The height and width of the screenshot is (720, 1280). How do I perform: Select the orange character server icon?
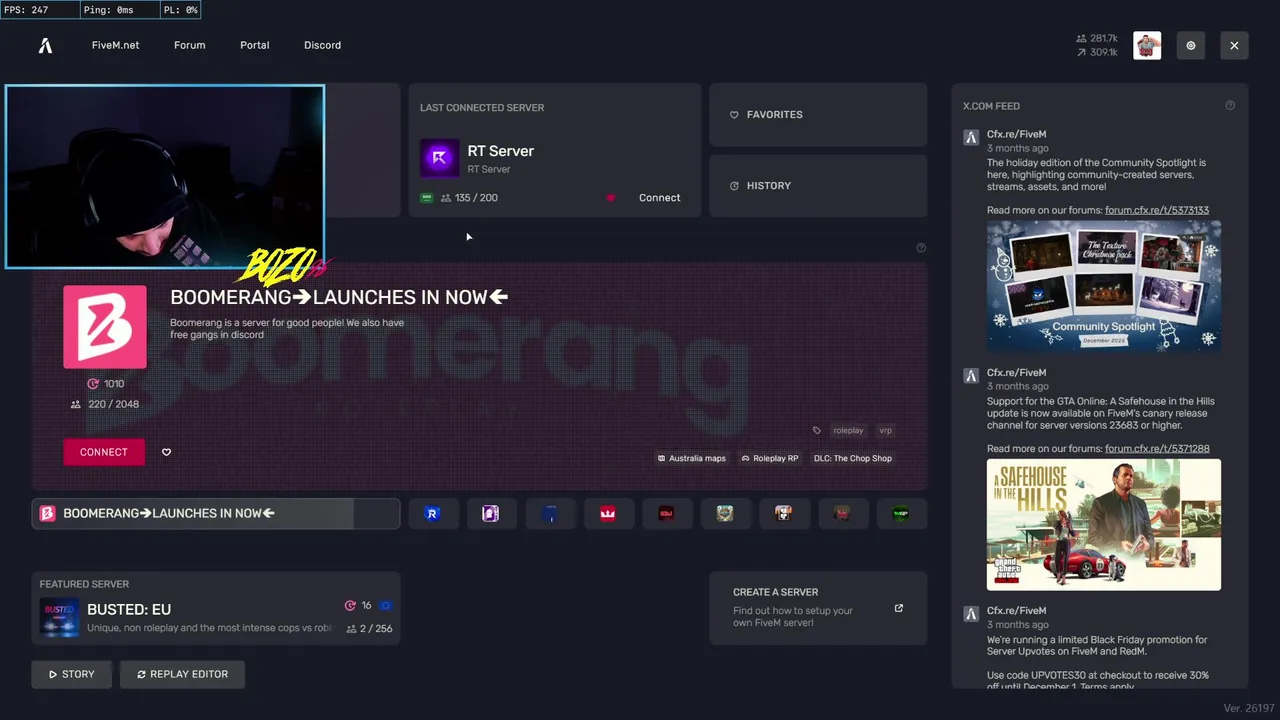click(784, 513)
